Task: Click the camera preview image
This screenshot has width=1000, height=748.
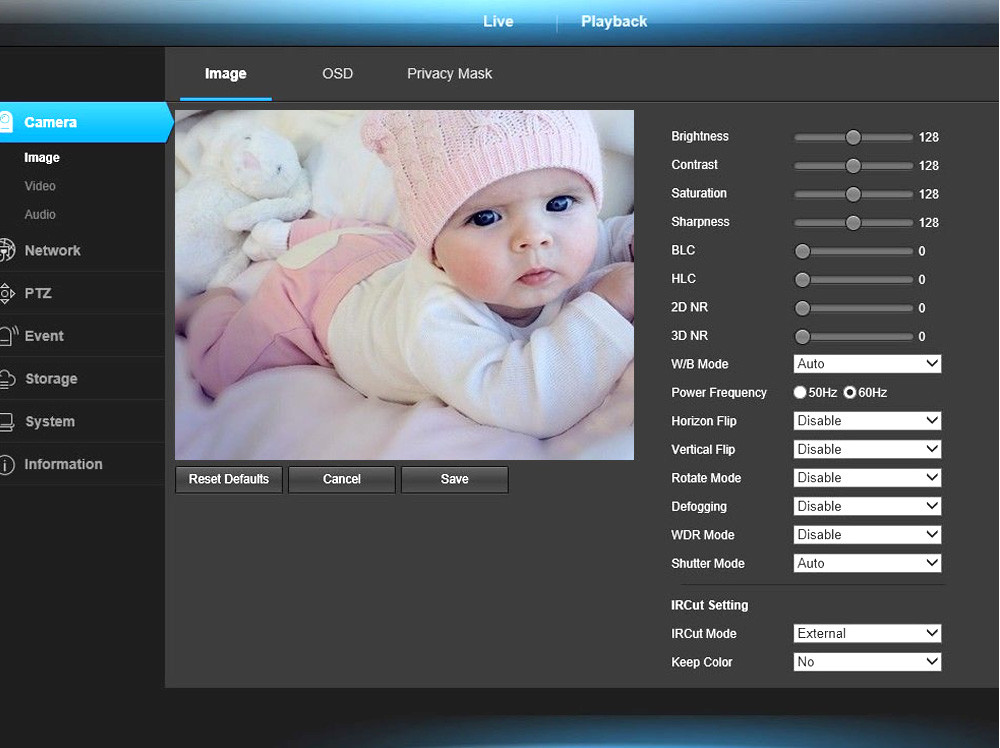Action: click(404, 285)
